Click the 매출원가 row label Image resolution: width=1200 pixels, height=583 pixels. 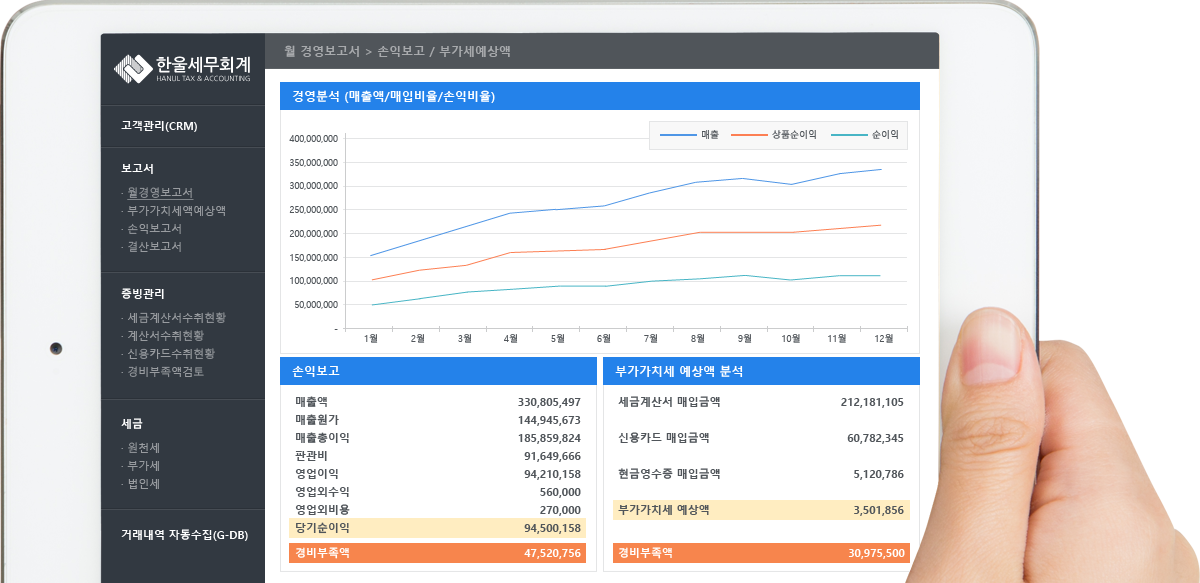click(x=317, y=420)
